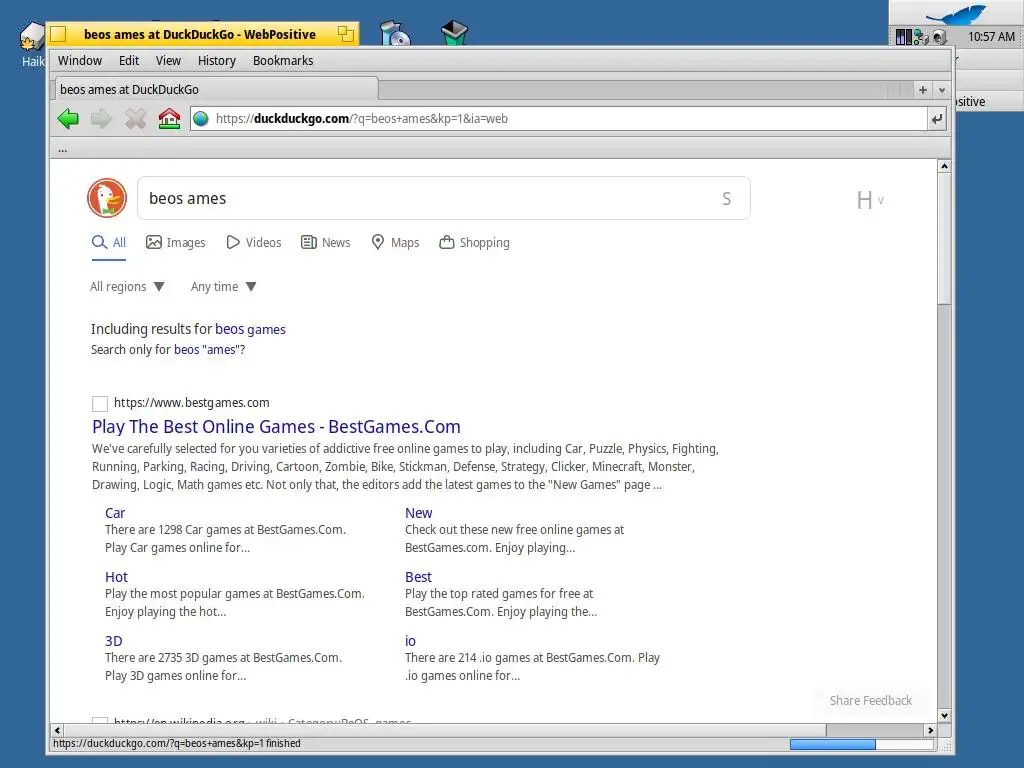
Task: Click the beos "ames" exact search link
Action: point(209,350)
